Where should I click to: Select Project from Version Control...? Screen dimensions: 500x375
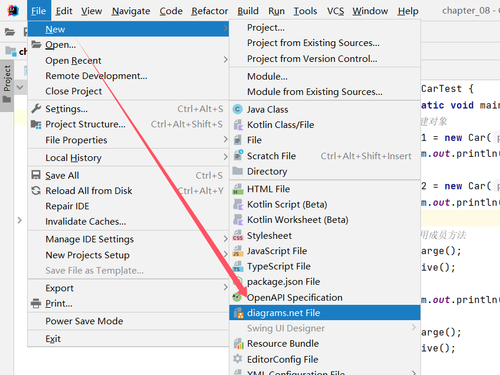325,59
